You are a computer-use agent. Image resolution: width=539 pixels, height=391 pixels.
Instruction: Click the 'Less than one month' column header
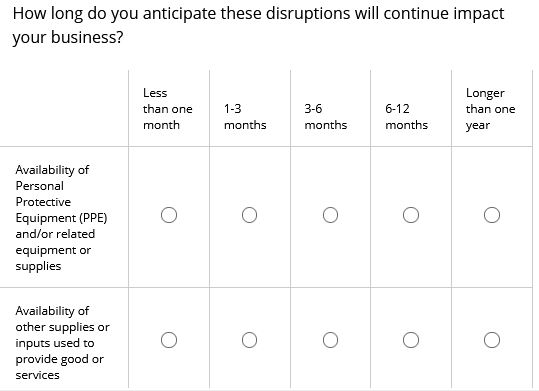168,109
